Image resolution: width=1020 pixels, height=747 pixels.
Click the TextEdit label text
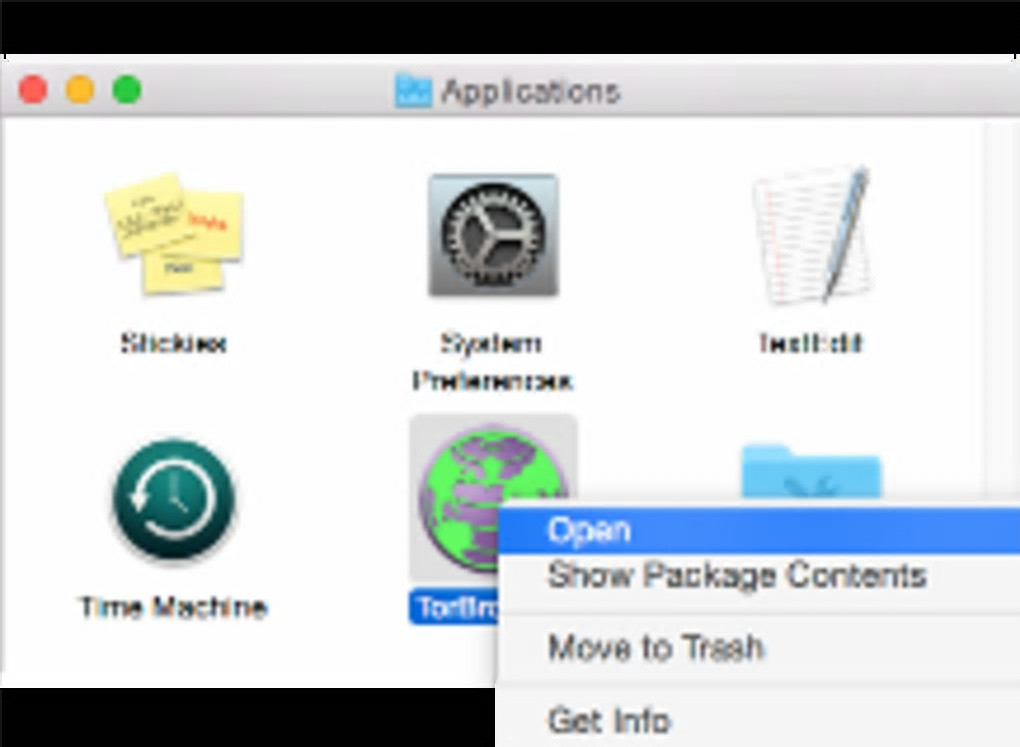pos(811,343)
